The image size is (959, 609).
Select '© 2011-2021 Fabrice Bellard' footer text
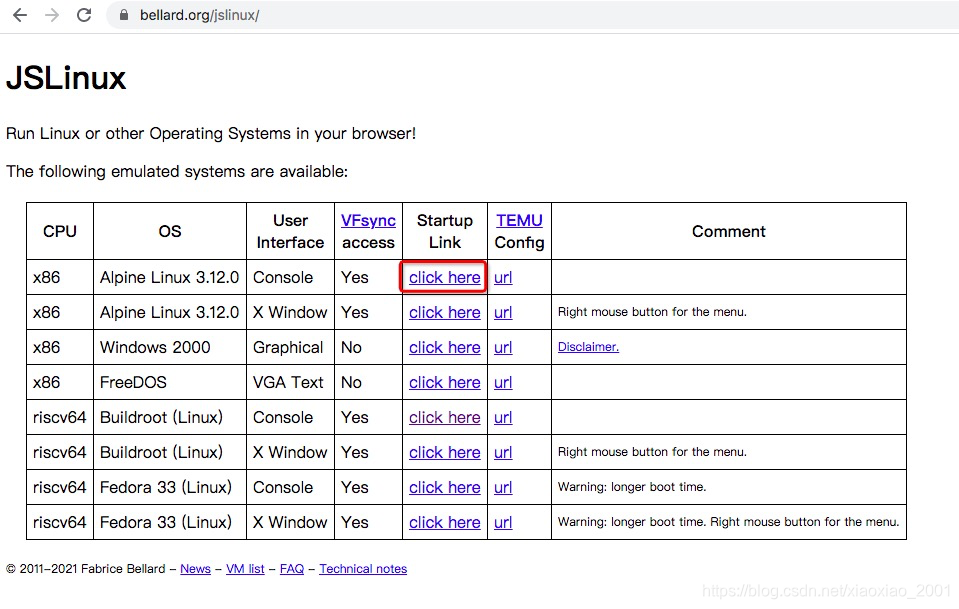[x=86, y=569]
